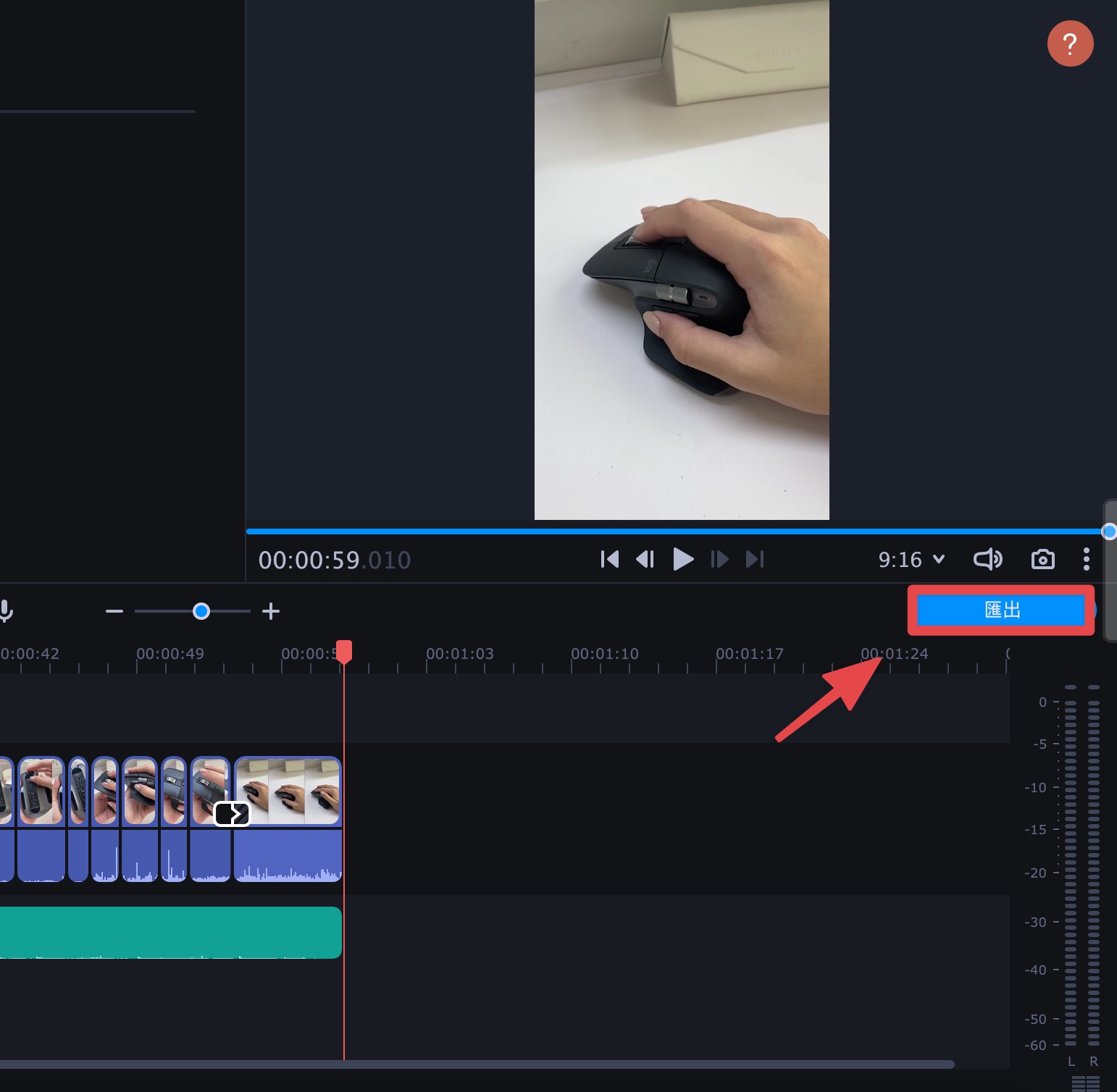The width and height of the screenshot is (1117, 1092).
Task: Select the last video clip with the mouse on white desk
Action: coord(288,791)
